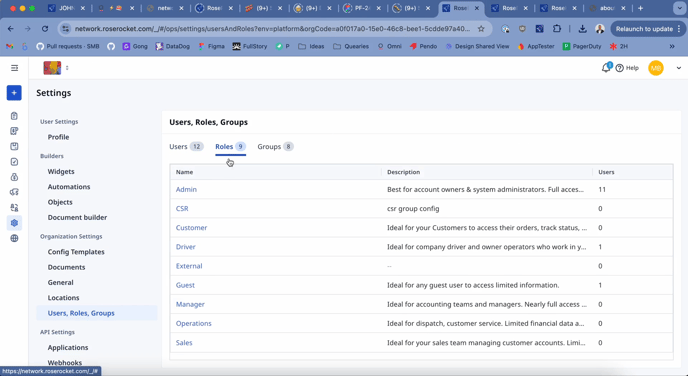Open the organization switcher arrows next to logo

(67, 68)
